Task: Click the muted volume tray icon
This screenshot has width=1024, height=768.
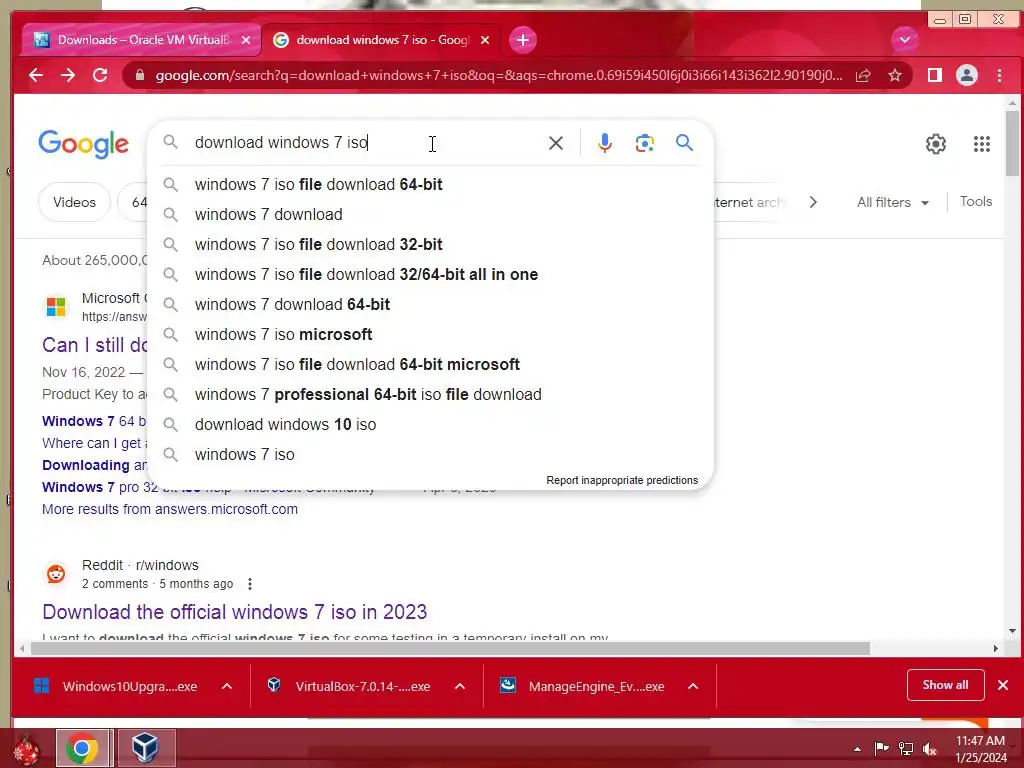Action: click(x=929, y=749)
